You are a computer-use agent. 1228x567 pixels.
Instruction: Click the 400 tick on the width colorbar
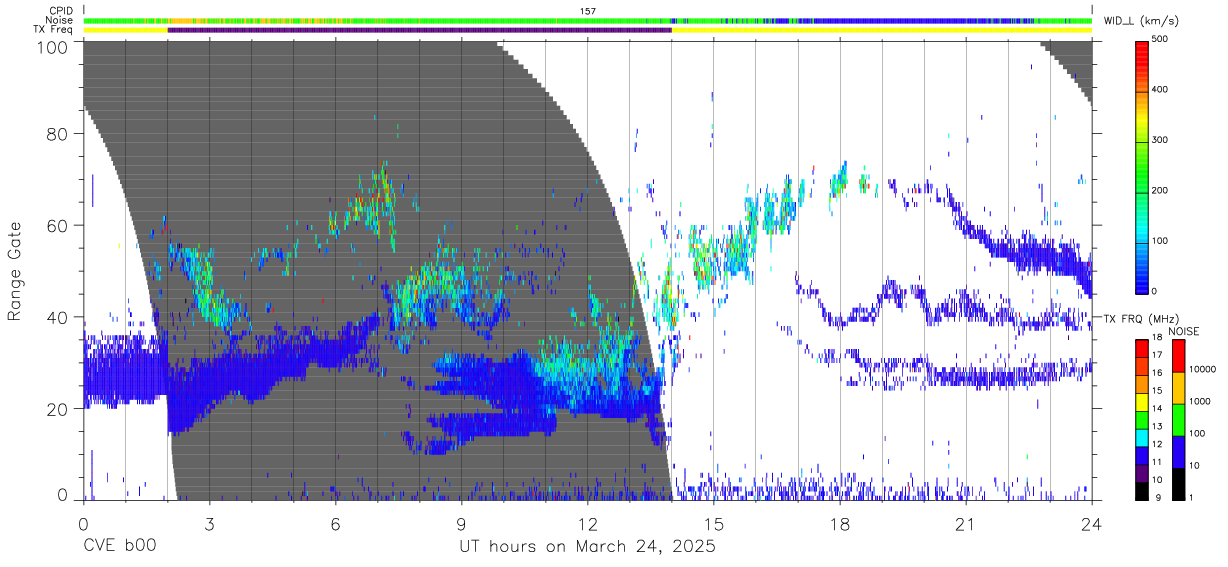[1159, 89]
